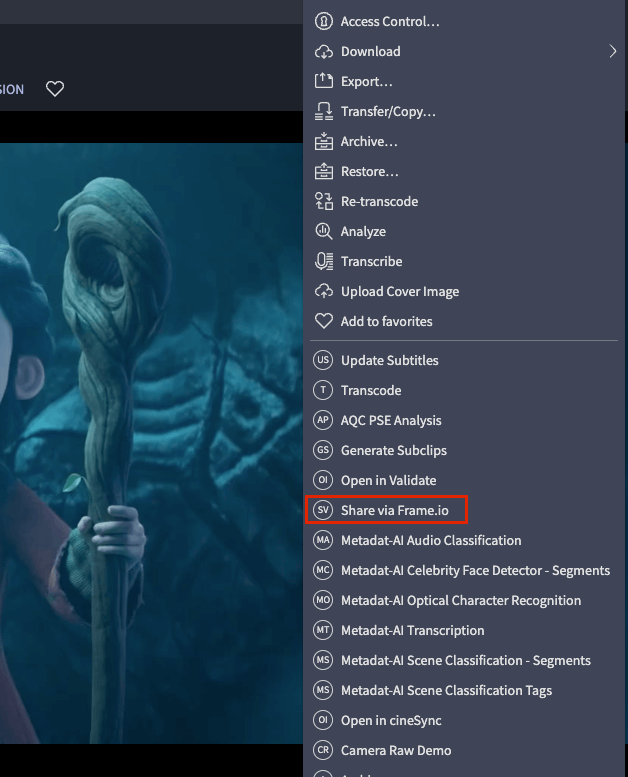Choose Restore… menu entry

(464, 171)
